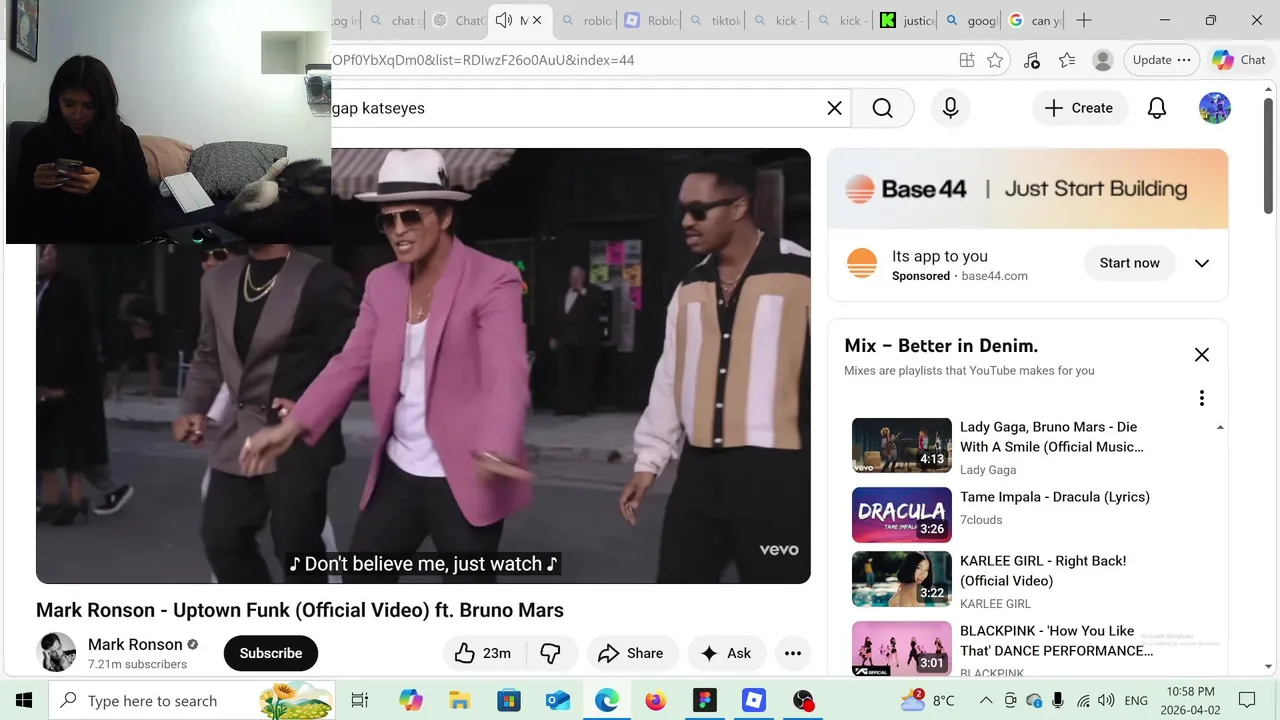Open the mix playlist three-dot menu
The image size is (1280, 720).
coord(1202,398)
